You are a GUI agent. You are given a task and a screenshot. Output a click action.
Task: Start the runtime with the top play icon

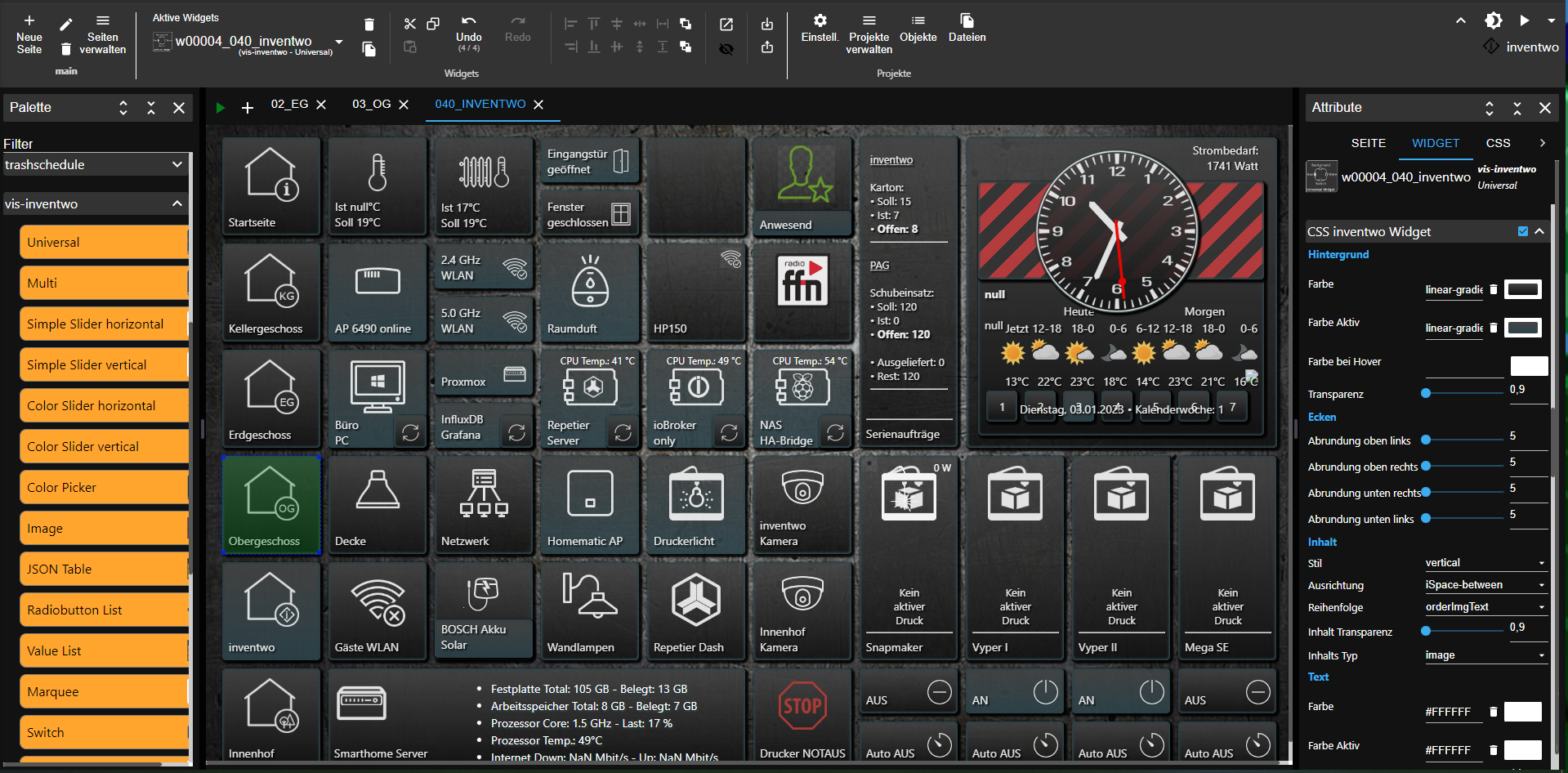1525,20
